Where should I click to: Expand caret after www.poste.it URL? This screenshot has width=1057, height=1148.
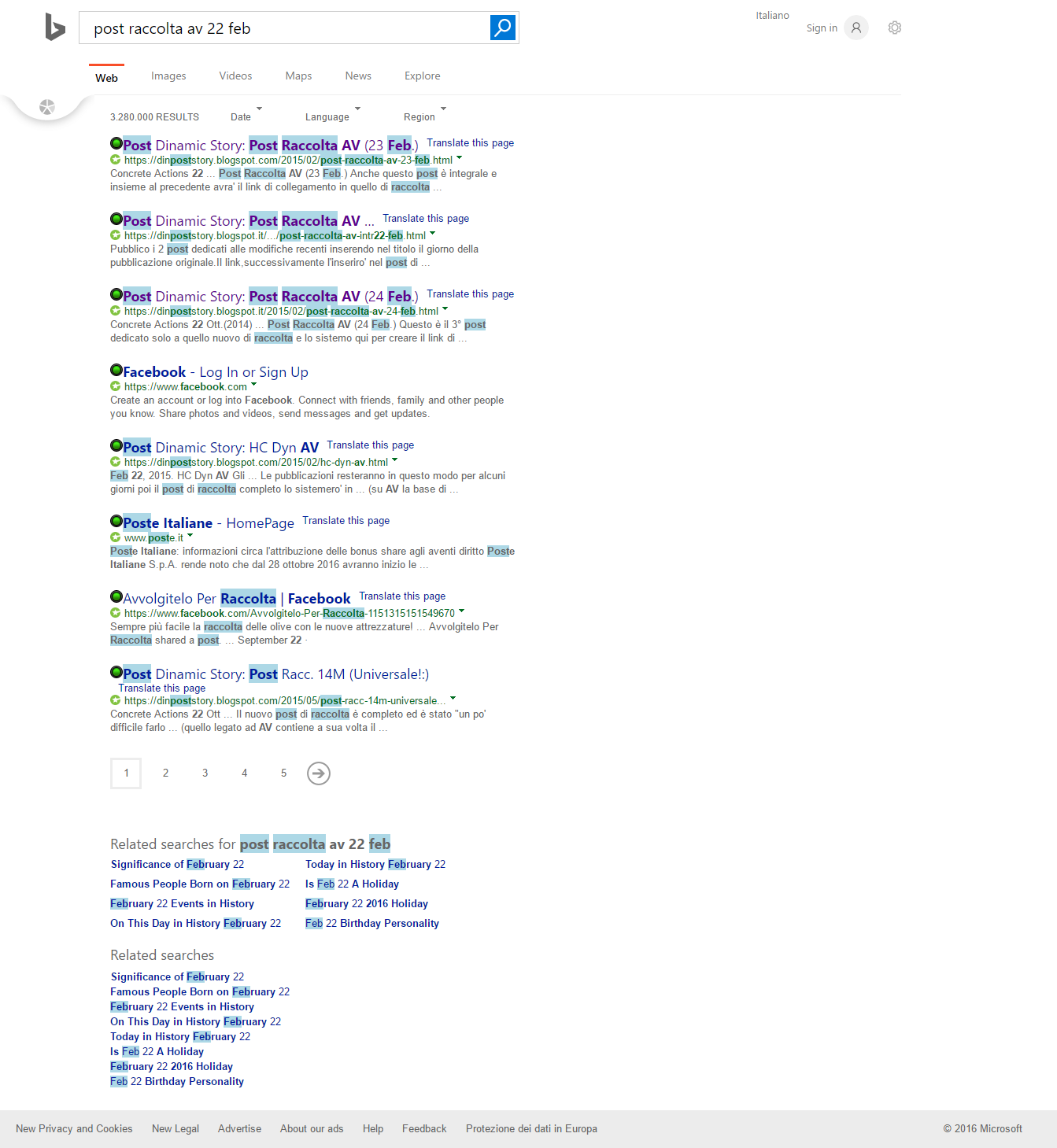coord(190,536)
